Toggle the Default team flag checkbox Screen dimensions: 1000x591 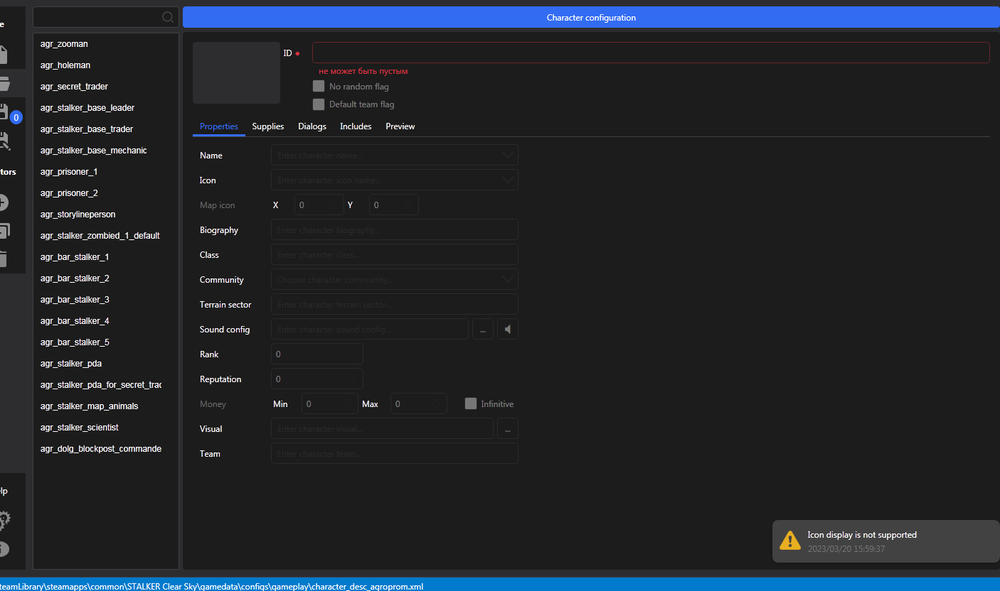[319, 104]
